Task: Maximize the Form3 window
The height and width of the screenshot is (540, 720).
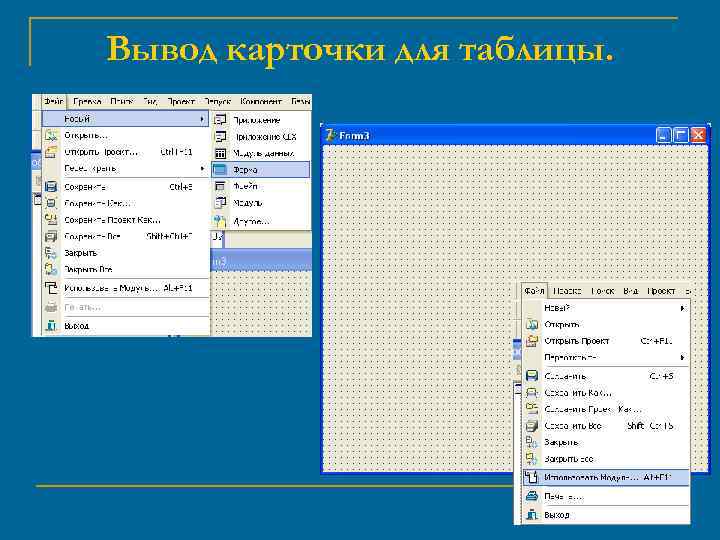Action: pos(681,135)
